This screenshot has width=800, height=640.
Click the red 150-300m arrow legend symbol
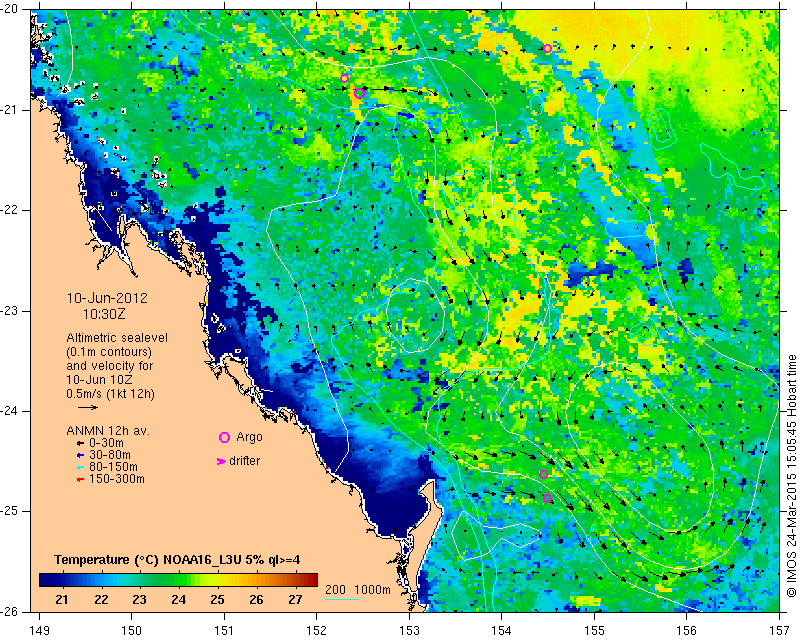pos(80,480)
